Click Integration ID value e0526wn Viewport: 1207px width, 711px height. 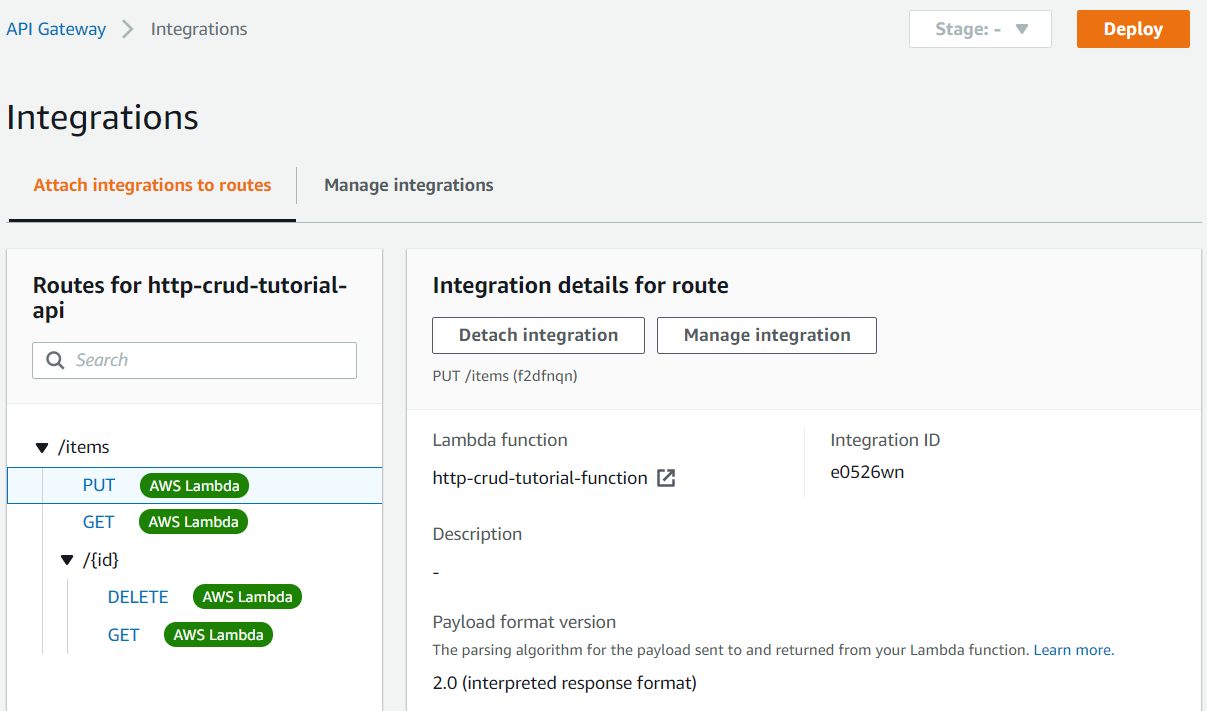tap(867, 472)
